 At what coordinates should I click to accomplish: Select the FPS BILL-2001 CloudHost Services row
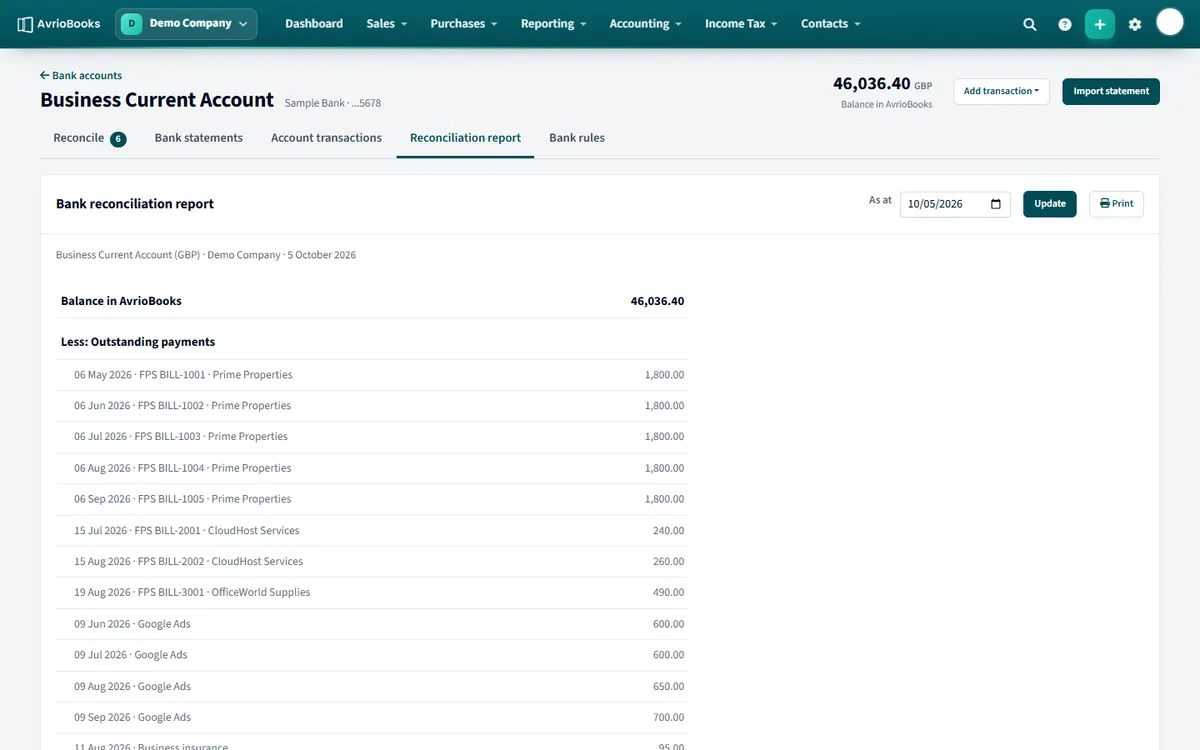372,531
